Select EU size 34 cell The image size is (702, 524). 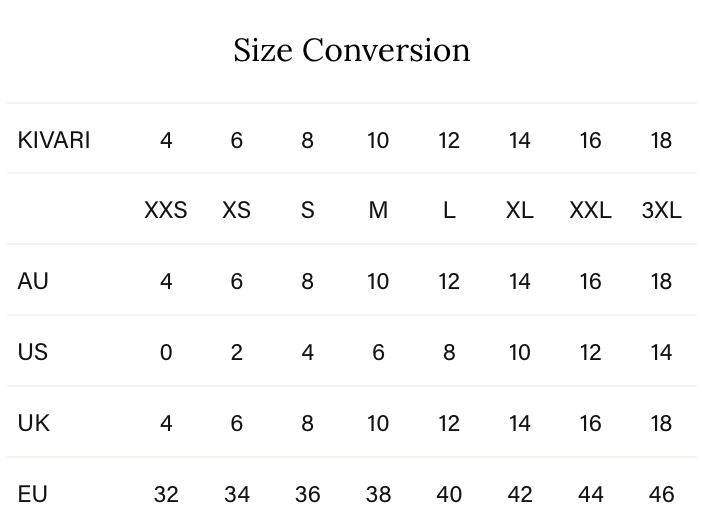coord(236,494)
